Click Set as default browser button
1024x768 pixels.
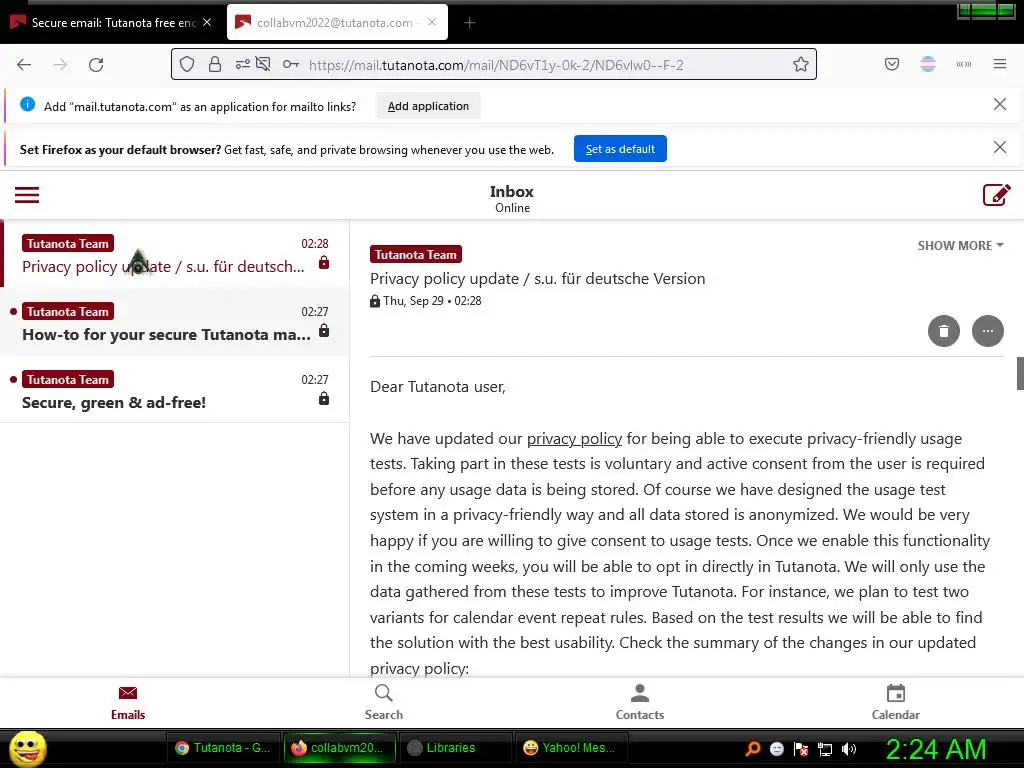click(620, 149)
